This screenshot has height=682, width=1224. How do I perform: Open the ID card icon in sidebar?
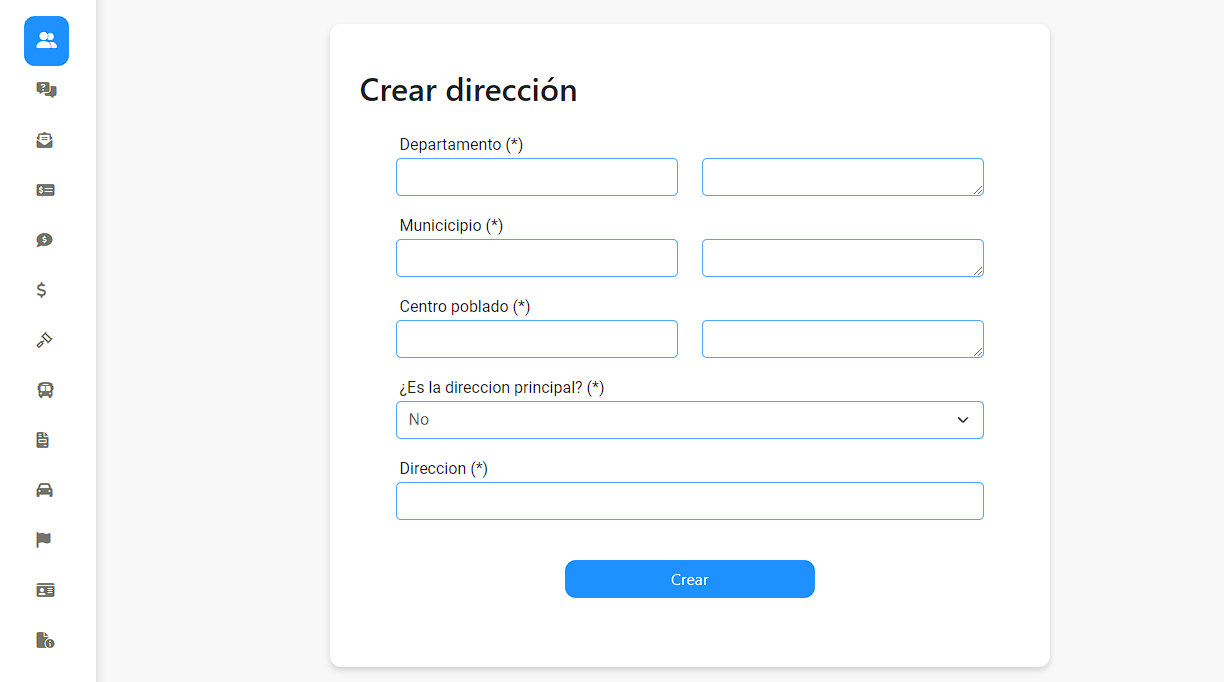[45, 590]
